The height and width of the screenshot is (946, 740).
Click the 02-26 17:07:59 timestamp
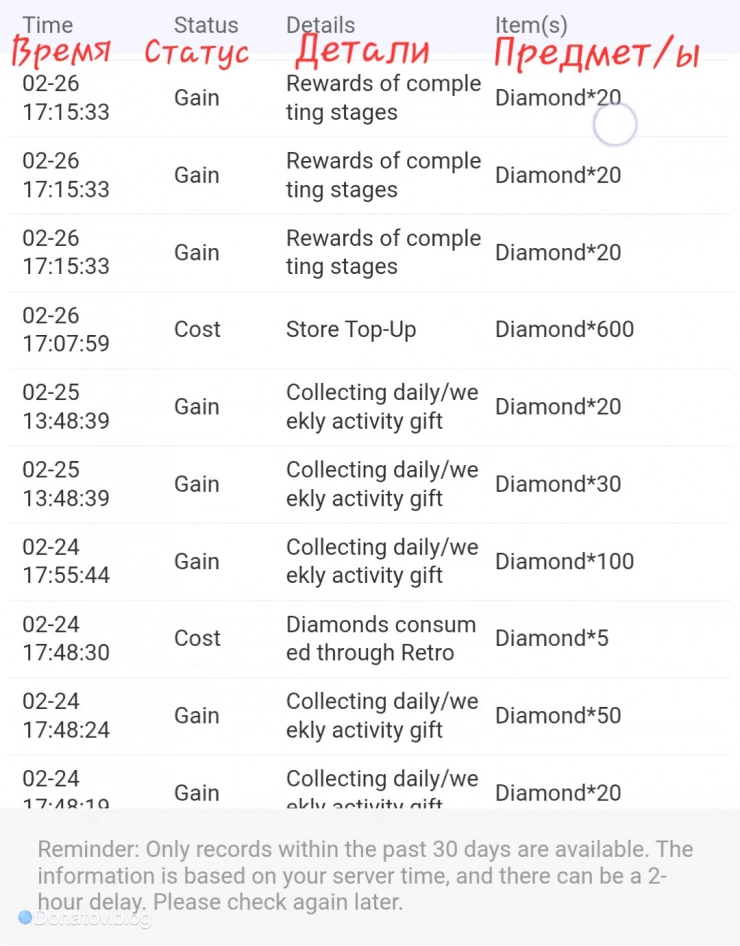click(66, 329)
